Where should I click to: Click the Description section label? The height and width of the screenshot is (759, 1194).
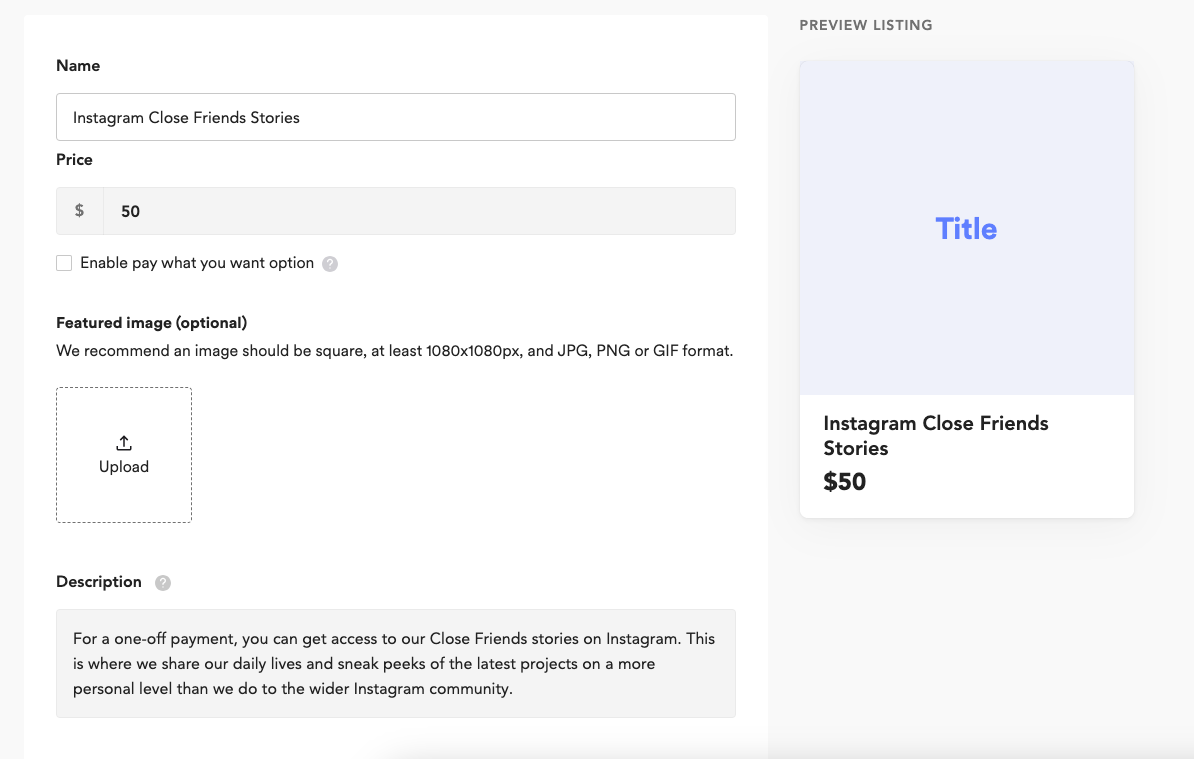coord(99,582)
